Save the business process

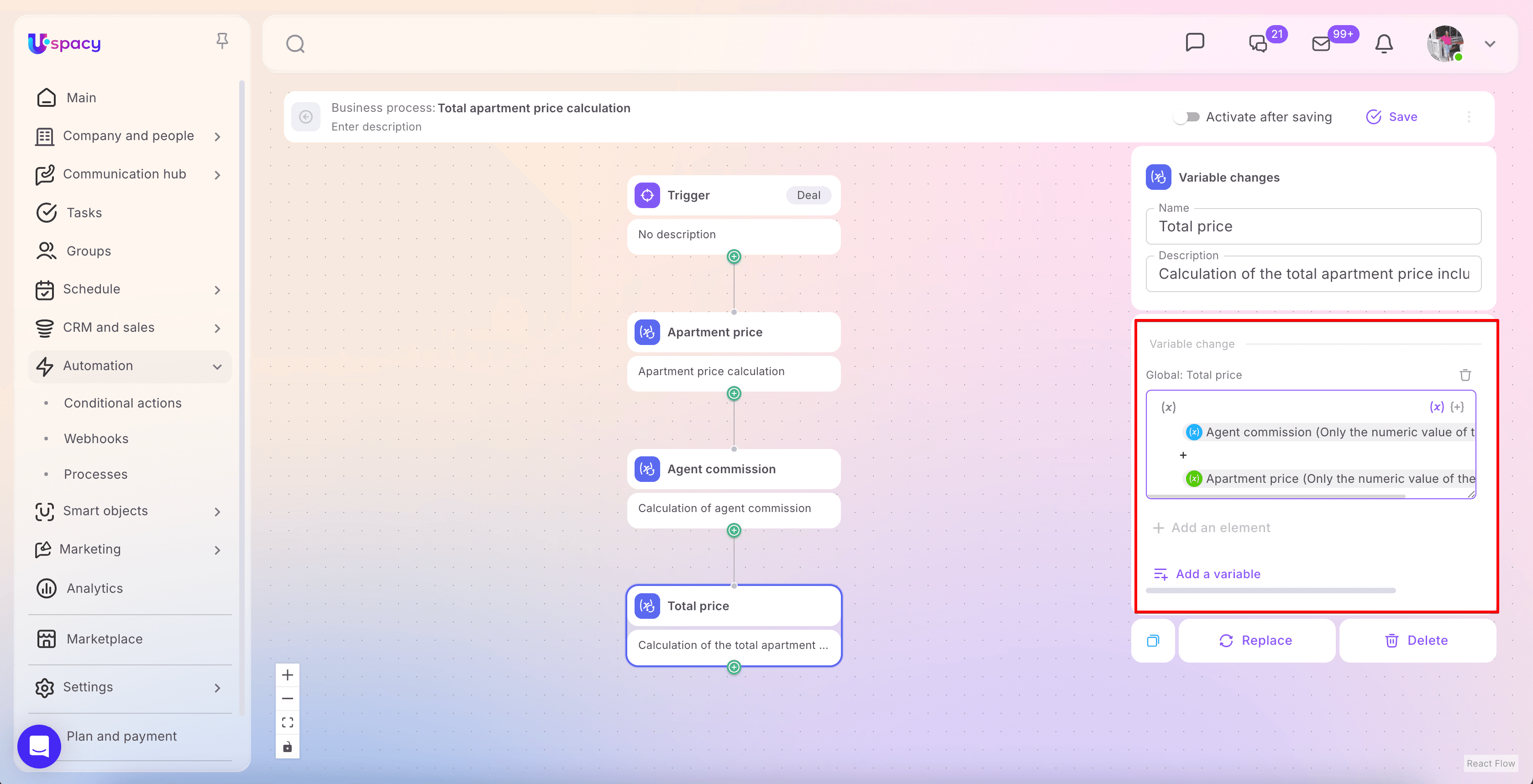pos(1391,117)
